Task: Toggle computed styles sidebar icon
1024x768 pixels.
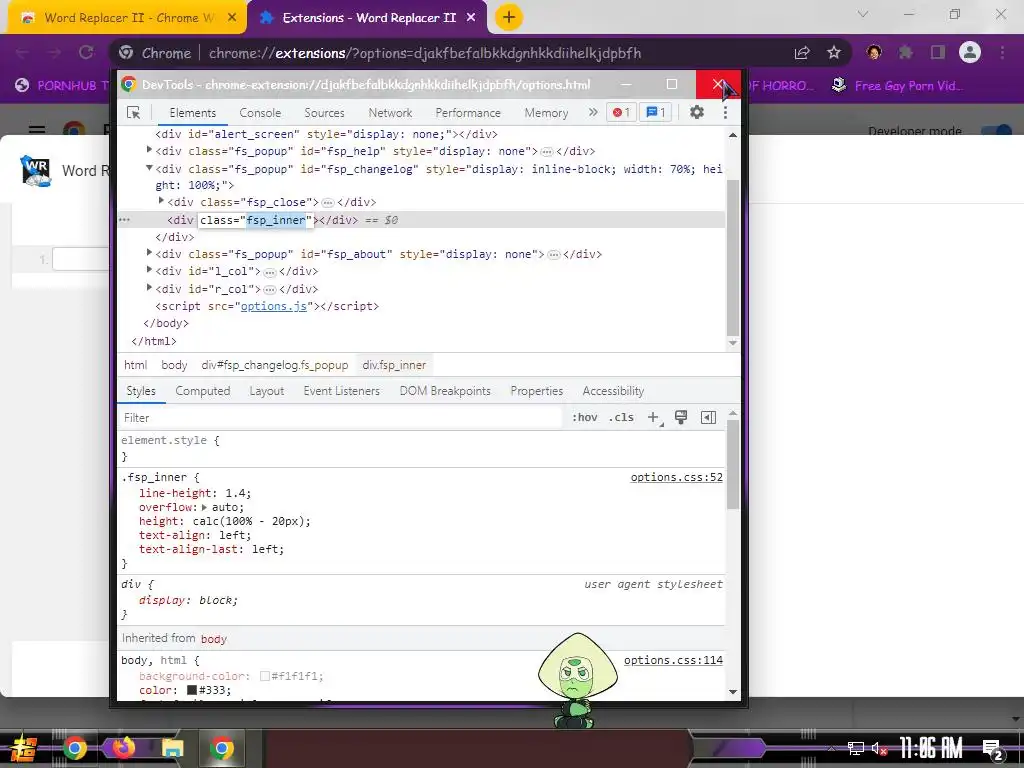Action: tap(709, 417)
